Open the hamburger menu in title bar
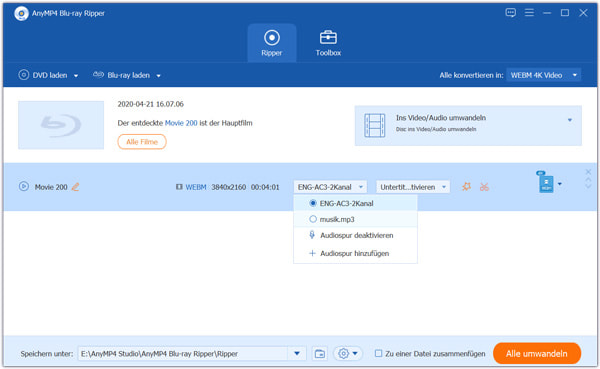 click(x=529, y=13)
